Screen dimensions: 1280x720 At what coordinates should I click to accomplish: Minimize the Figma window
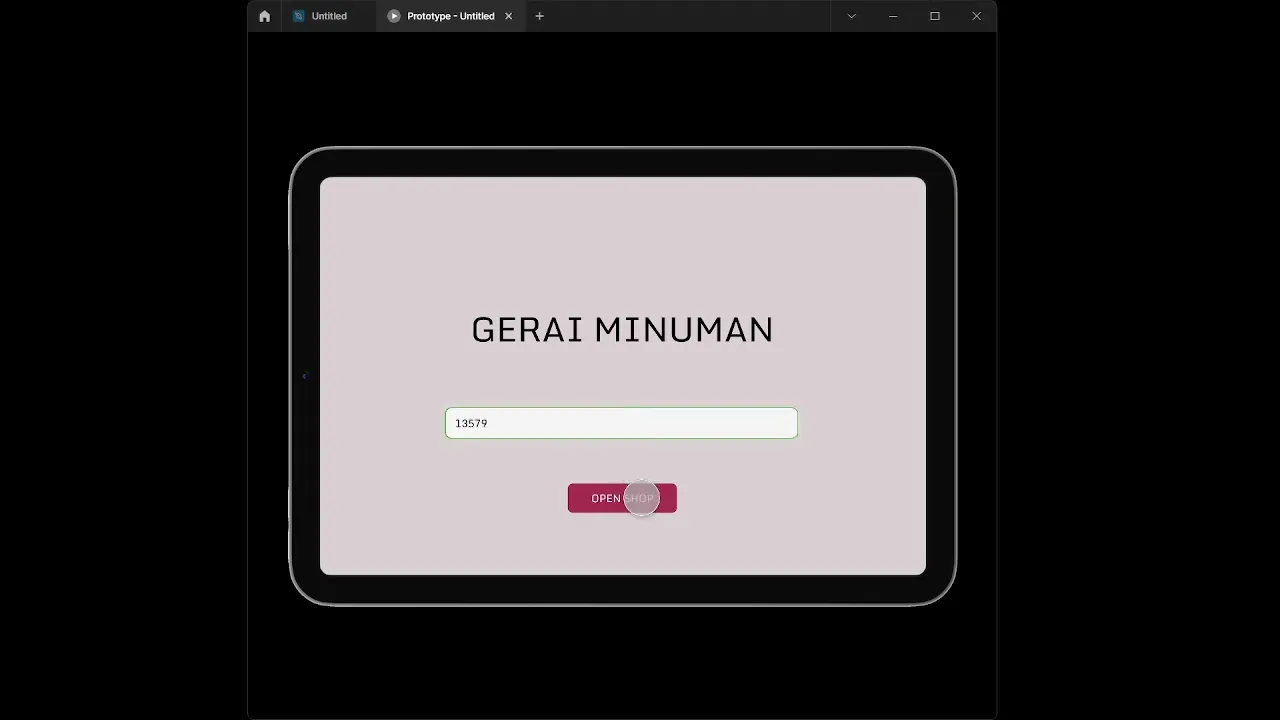pos(893,16)
